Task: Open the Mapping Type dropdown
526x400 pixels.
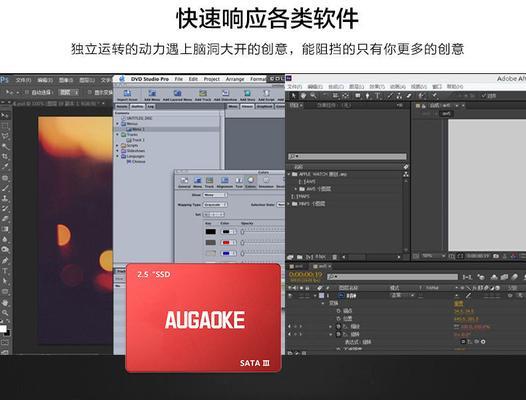Action: tap(215, 204)
